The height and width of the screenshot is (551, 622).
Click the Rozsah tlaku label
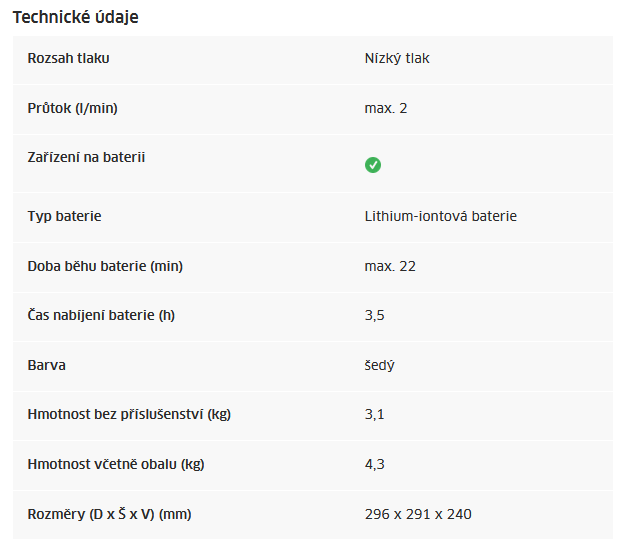coord(68,58)
